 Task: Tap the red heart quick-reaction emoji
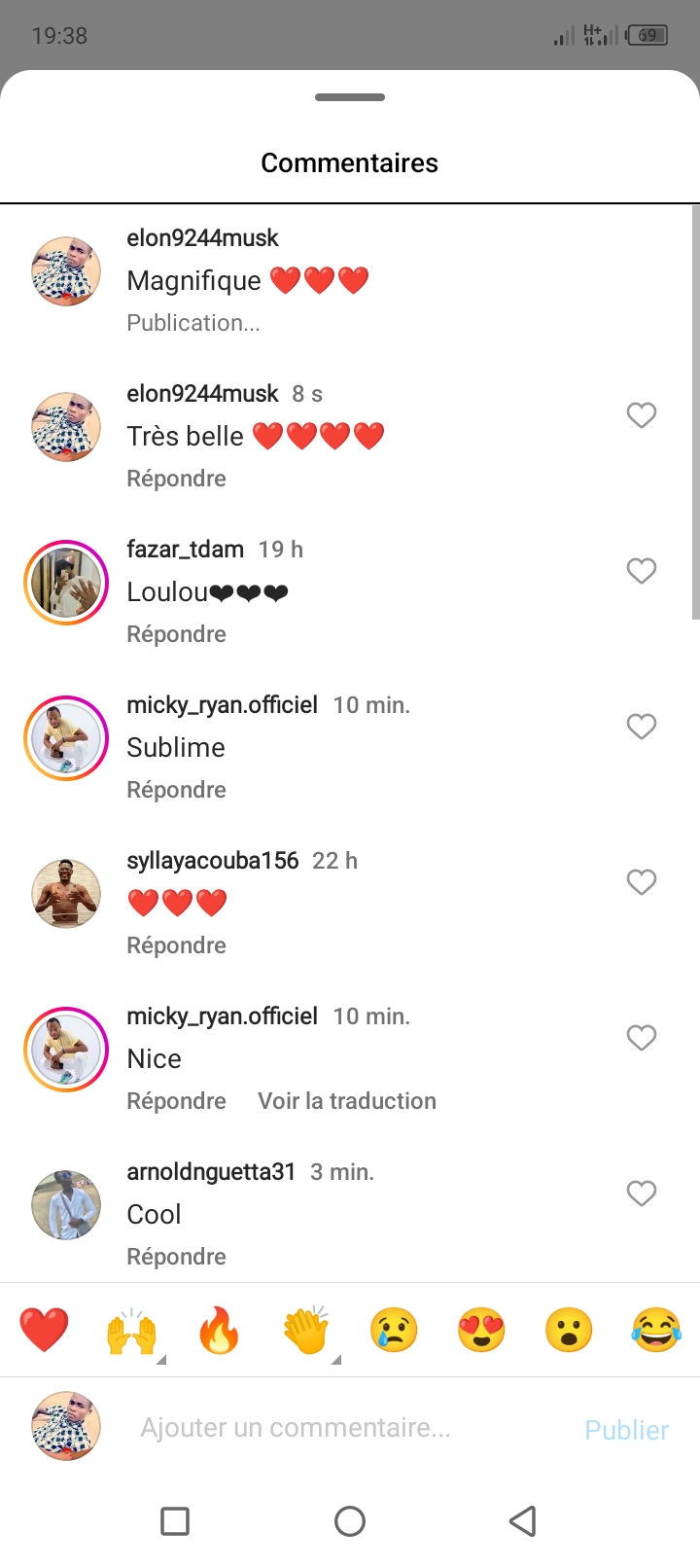coord(44,1330)
